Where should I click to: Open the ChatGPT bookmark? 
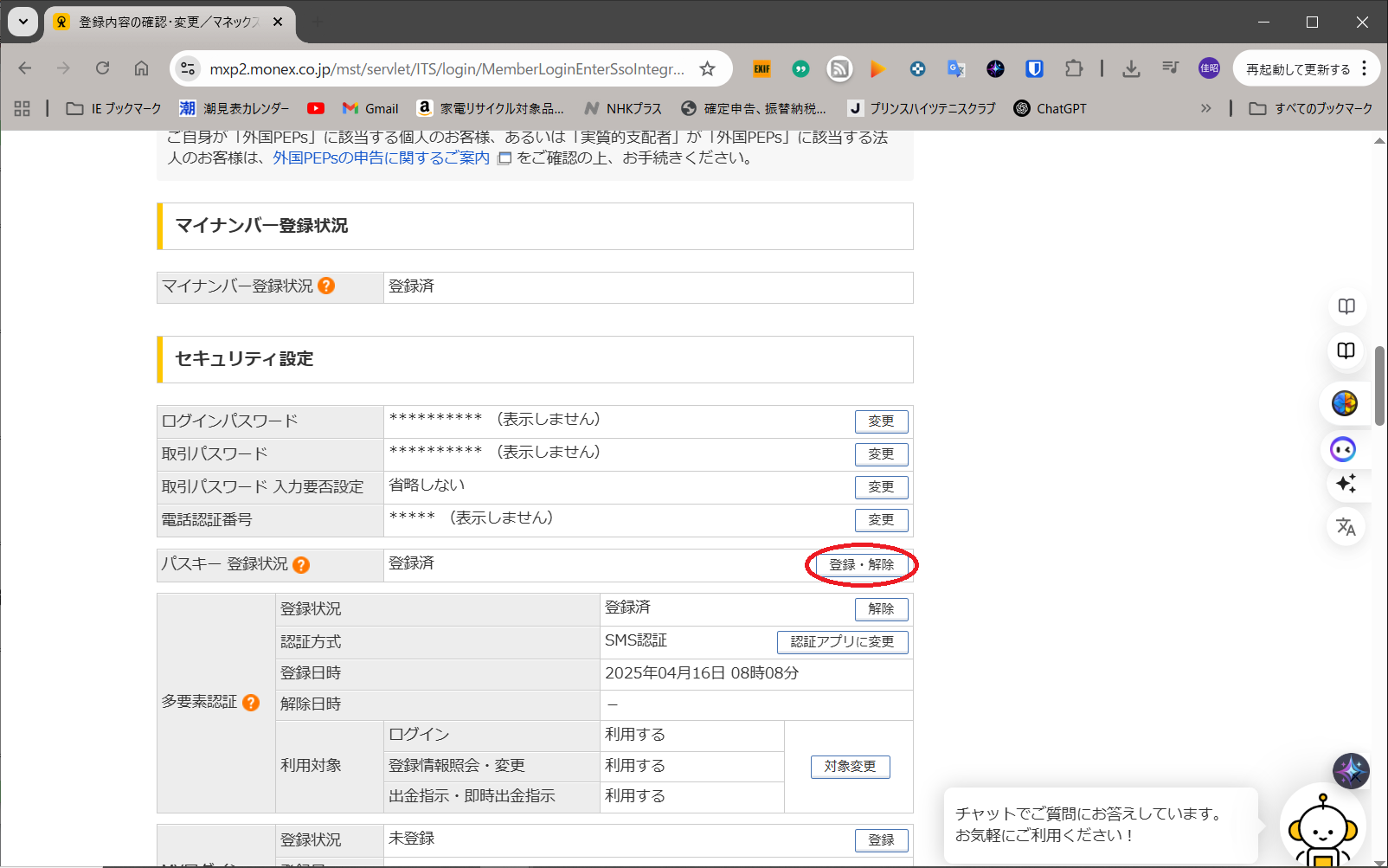click(x=1050, y=108)
